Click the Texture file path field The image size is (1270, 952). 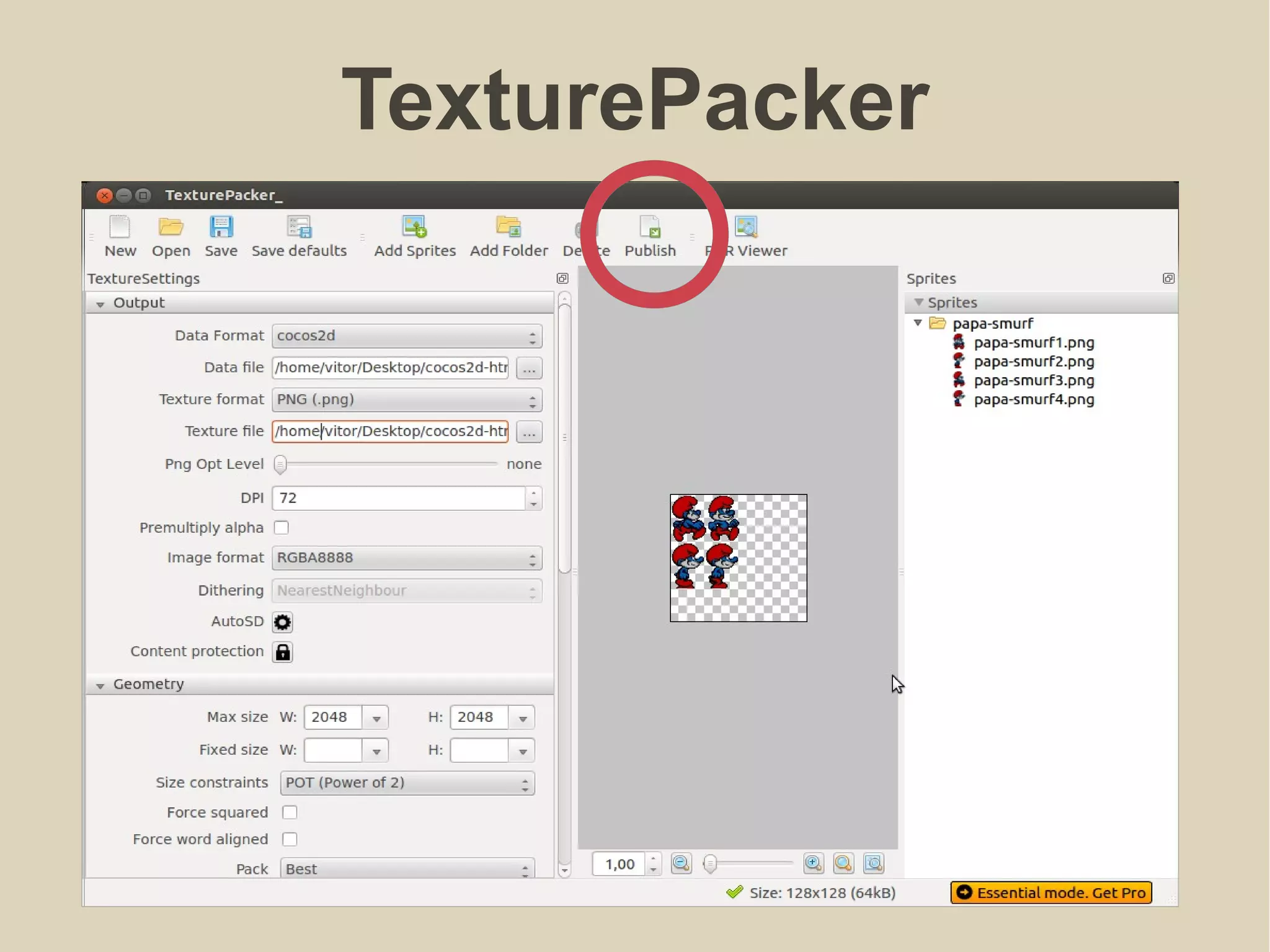coord(390,432)
